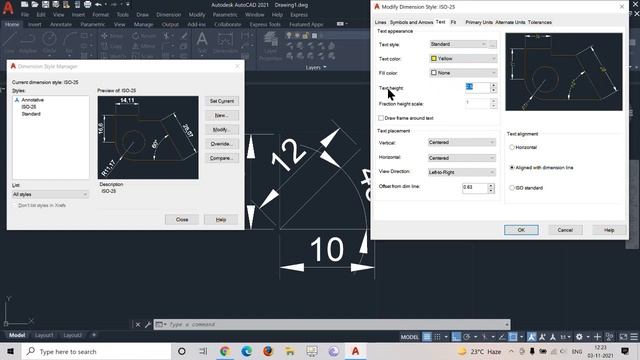
Task: Click Close in Dimension Style Manager
Action: [182, 220]
